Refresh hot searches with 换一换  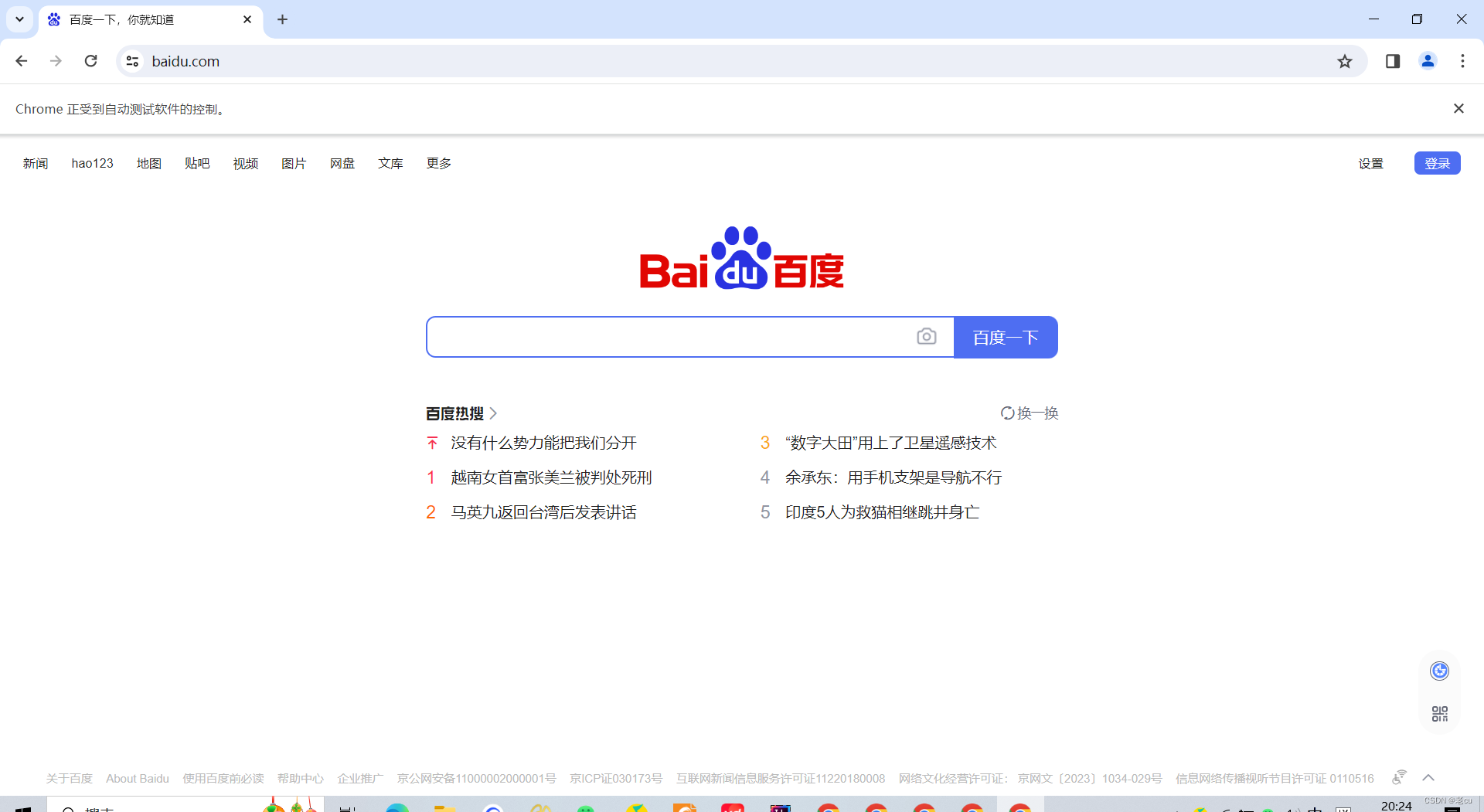pyautogui.click(x=1030, y=413)
